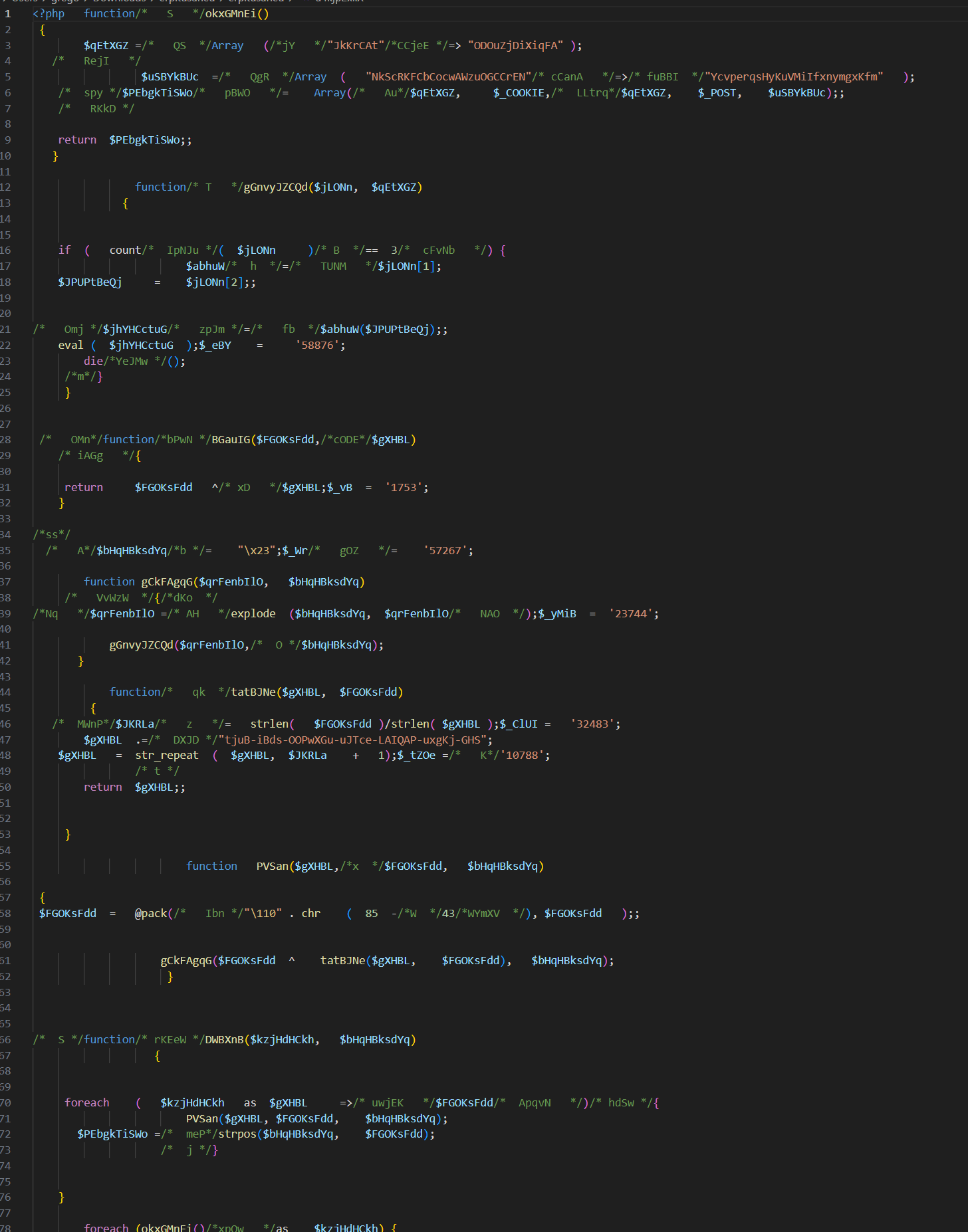
Task: Click the if keyword
Action: [x=64, y=250]
